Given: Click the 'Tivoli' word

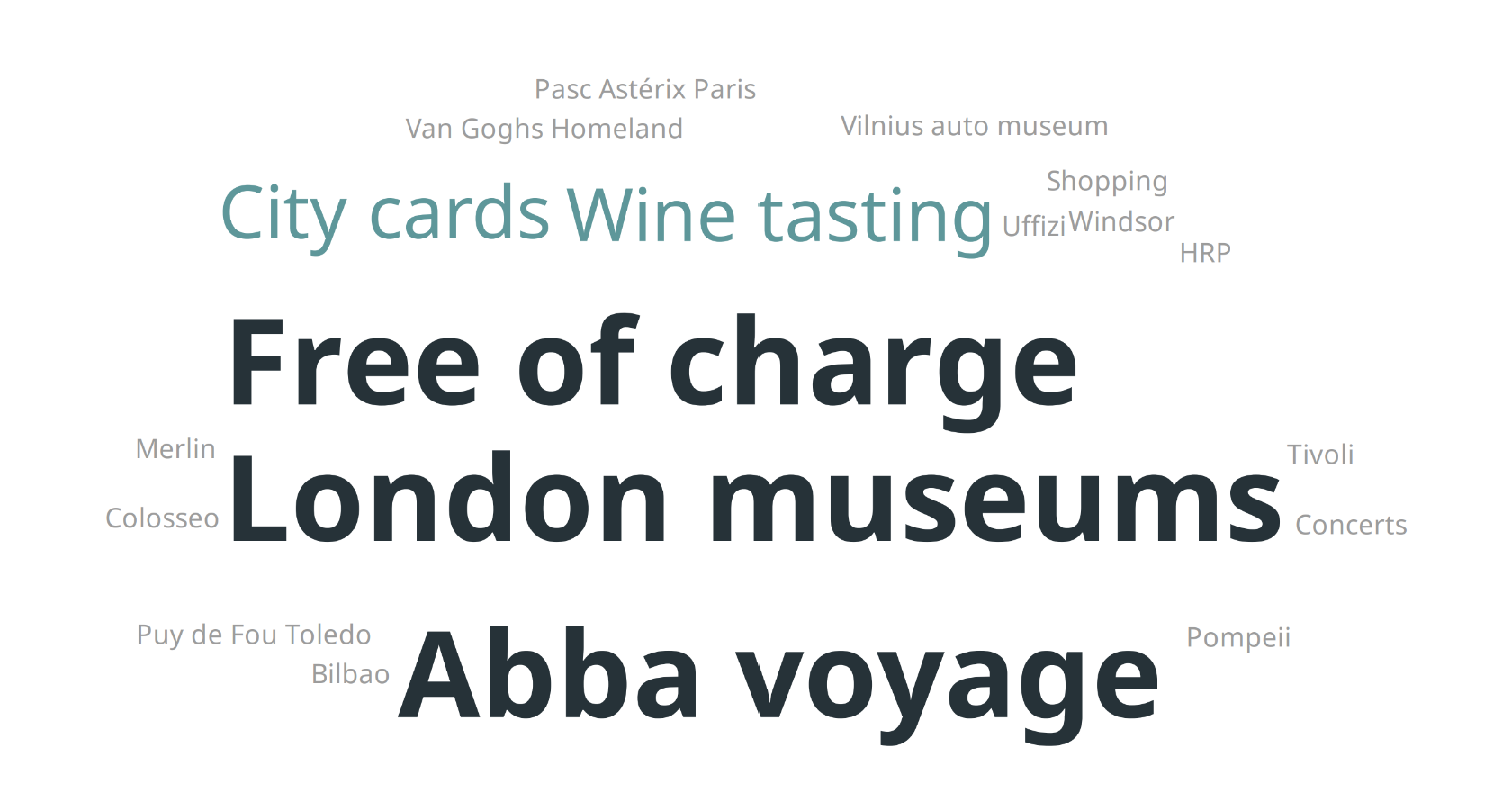Looking at the screenshot, I should pyautogui.click(x=1320, y=454).
